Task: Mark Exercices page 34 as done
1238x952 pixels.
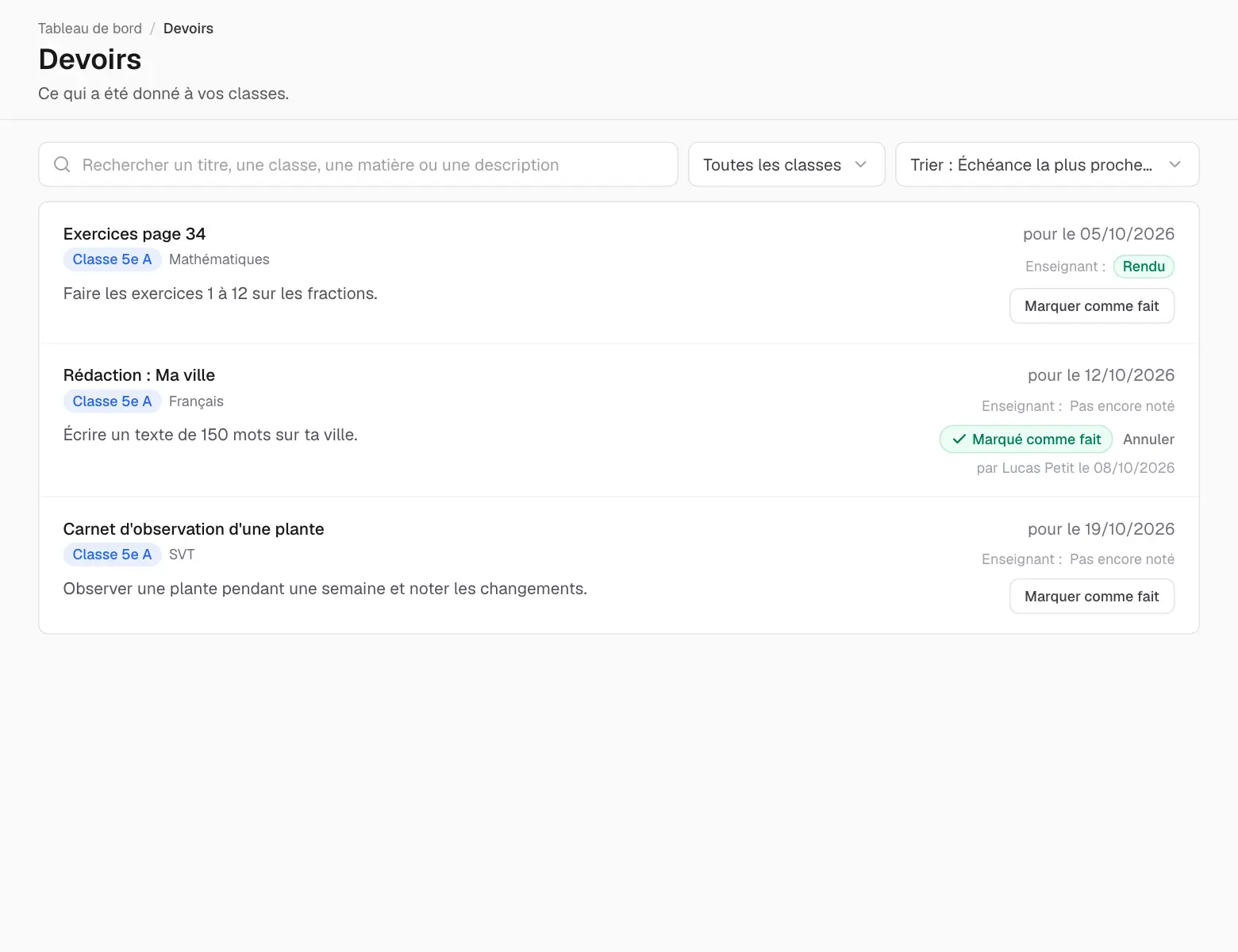Action: click(1091, 306)
